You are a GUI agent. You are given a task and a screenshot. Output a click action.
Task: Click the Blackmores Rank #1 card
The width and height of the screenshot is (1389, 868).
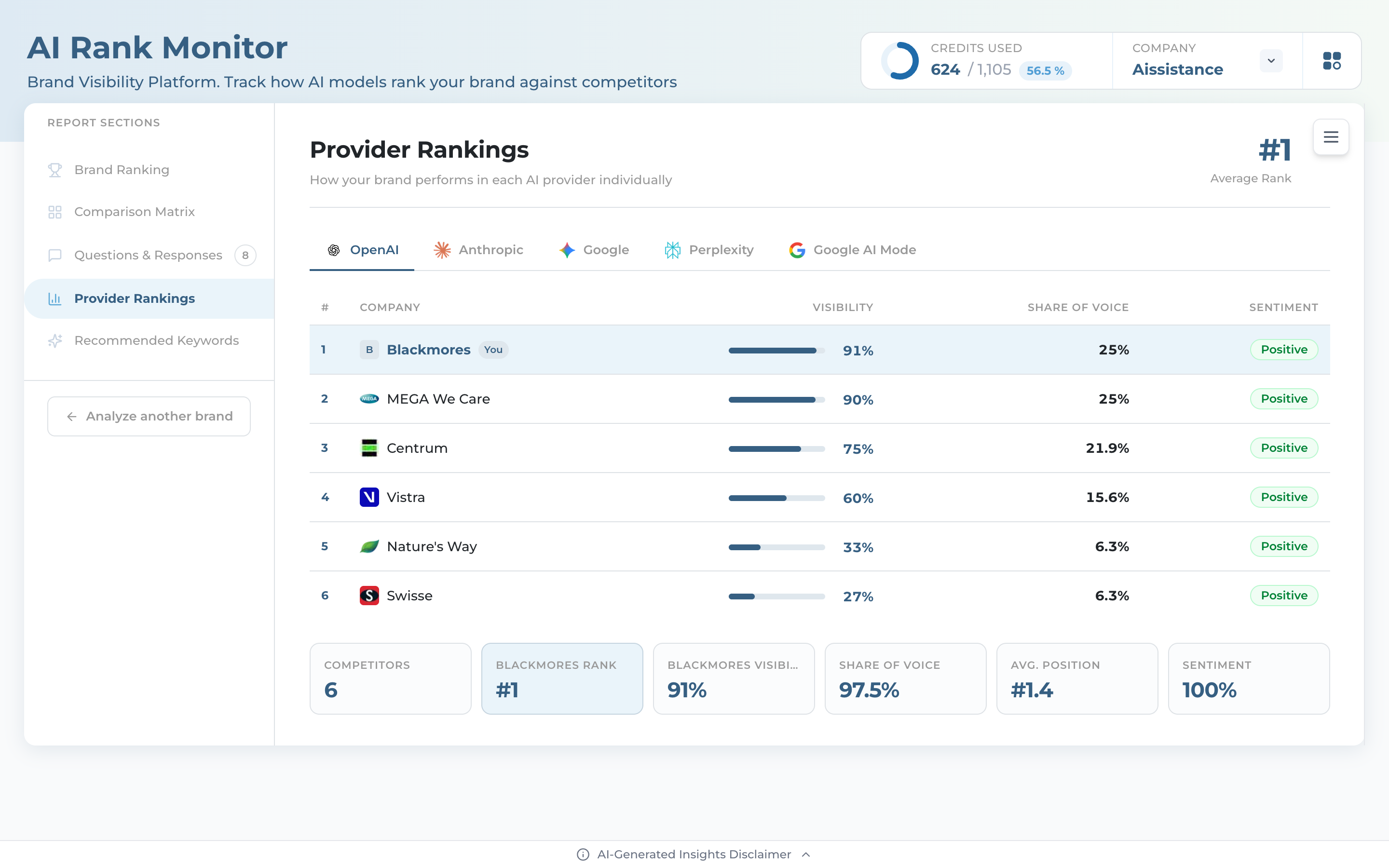tap(562, 678)
